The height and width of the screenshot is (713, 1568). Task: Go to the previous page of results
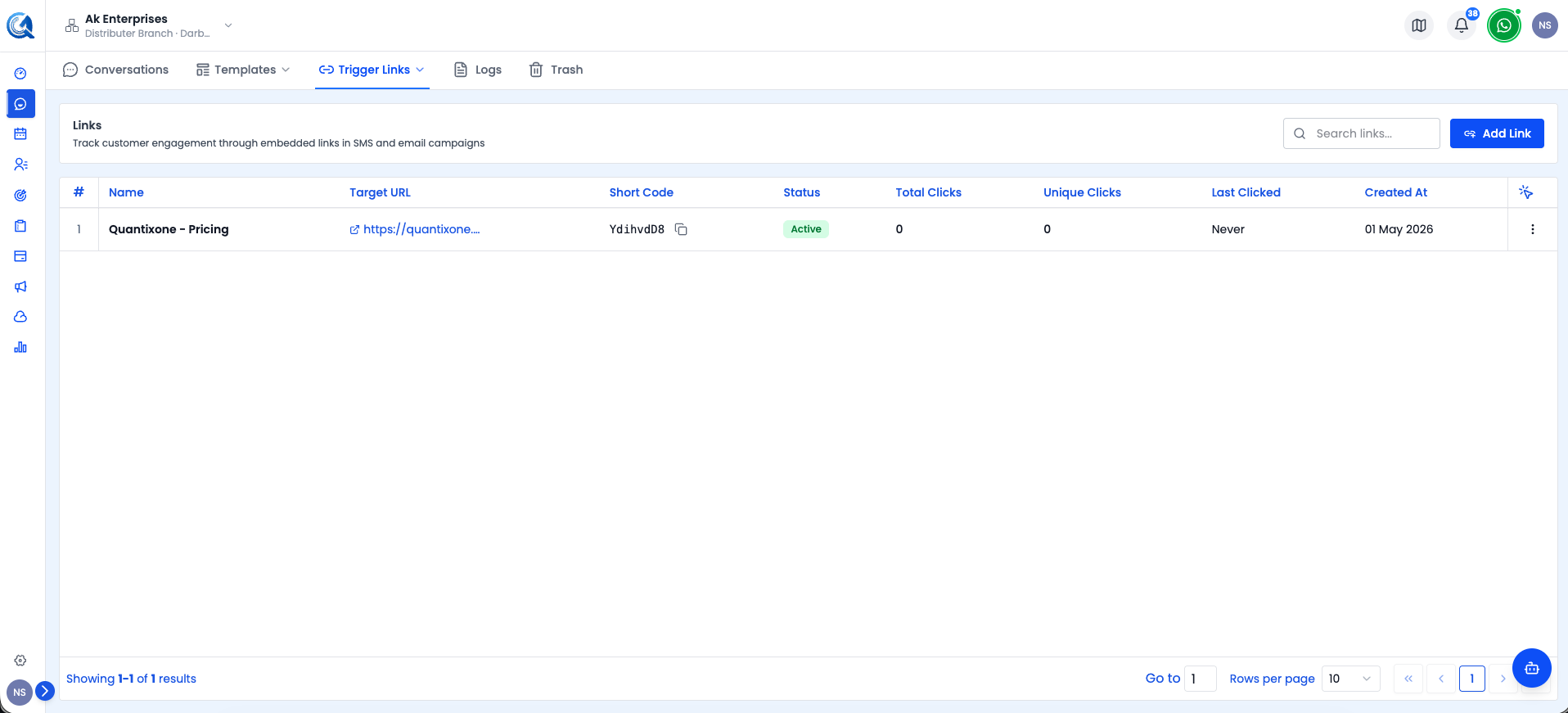pyautogui.click(x=1441, y=679)
